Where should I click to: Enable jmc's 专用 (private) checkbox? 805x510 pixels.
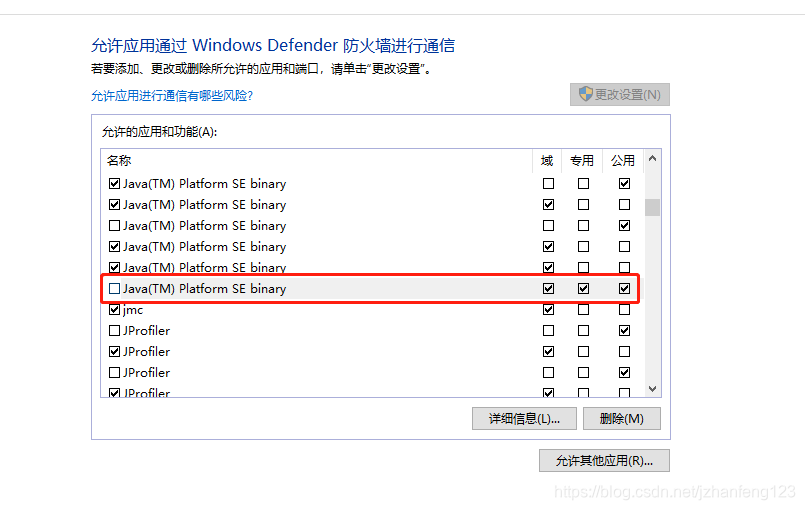click(583, 310)
